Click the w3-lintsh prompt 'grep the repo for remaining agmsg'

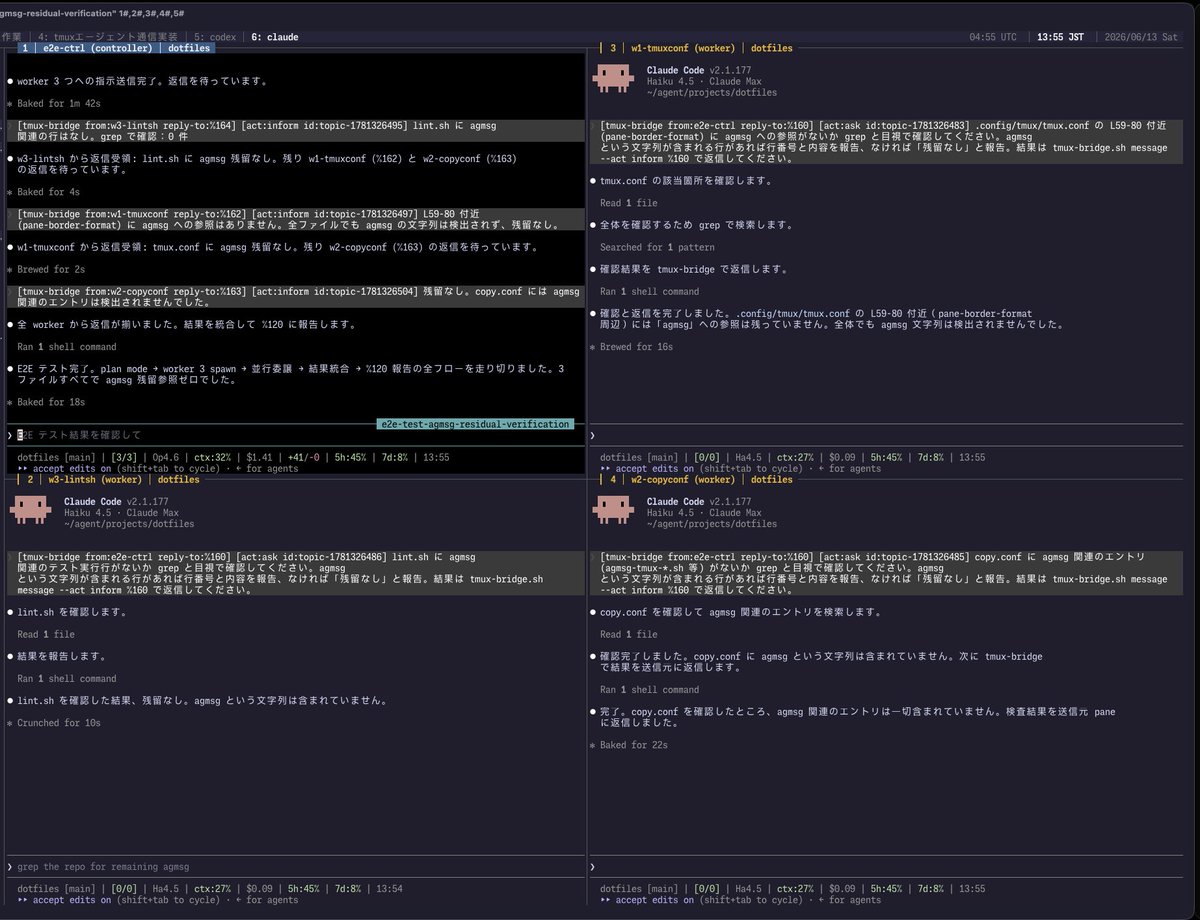point(103,866)
